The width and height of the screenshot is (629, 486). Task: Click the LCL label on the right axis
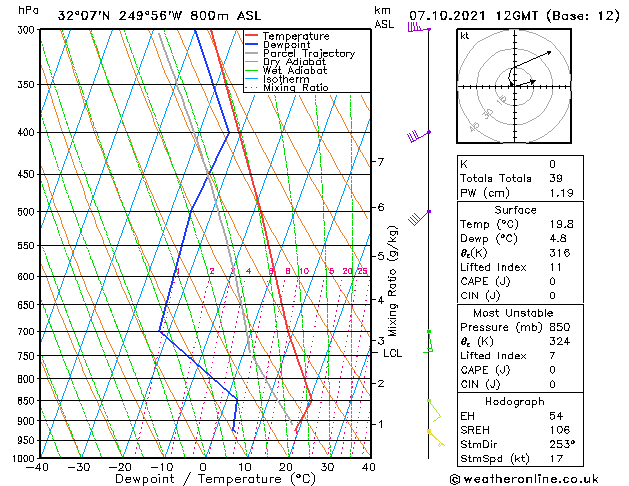click(x=392, y=353)
